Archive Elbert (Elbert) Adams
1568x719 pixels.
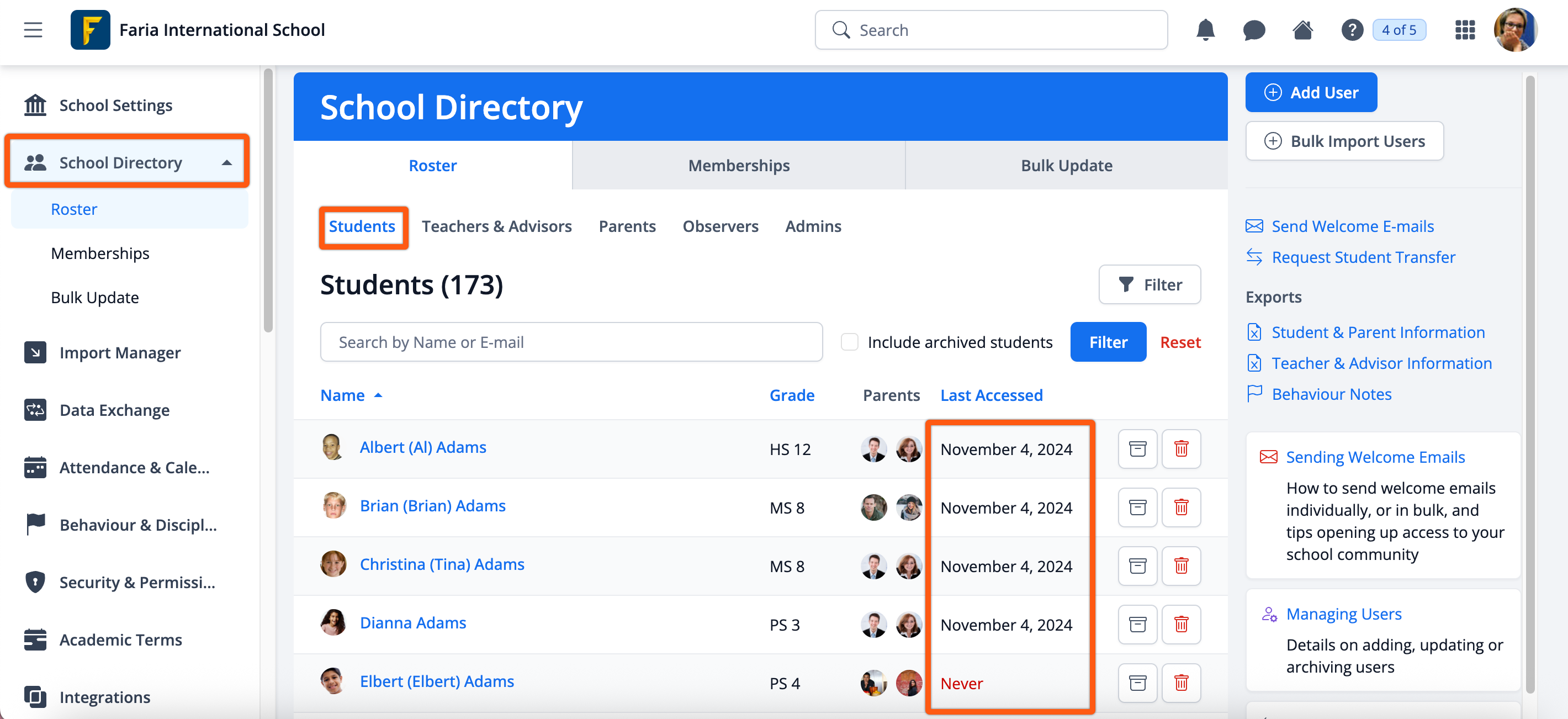click(x=1137, y=683)
